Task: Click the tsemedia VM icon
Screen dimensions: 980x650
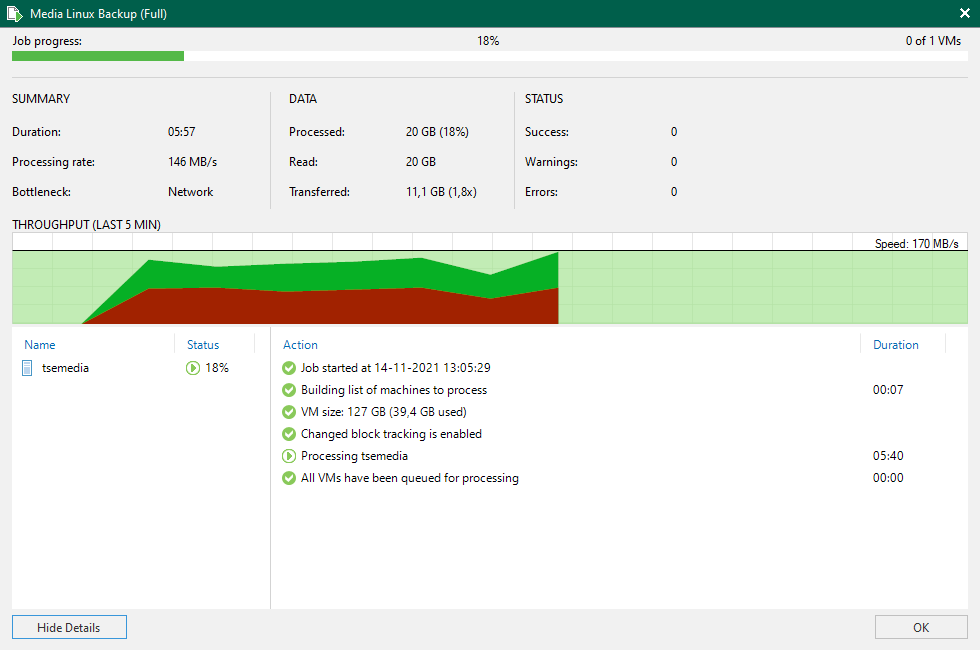Action: pos(26,368)
